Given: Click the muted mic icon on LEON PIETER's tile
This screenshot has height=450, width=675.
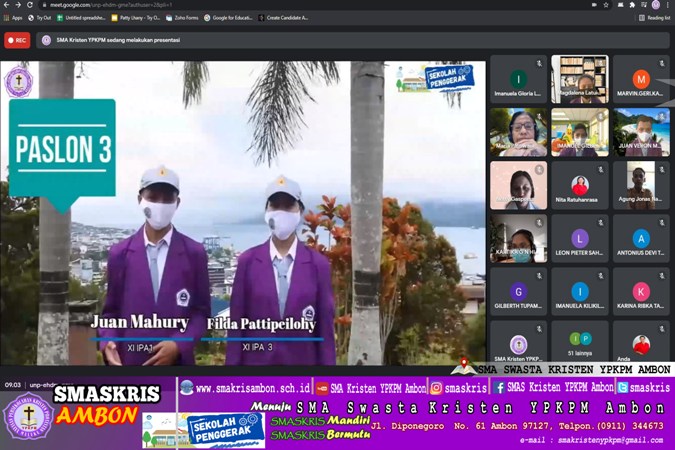Looking at the screenshot, I should pyautogui.click(x=601, y=223).
